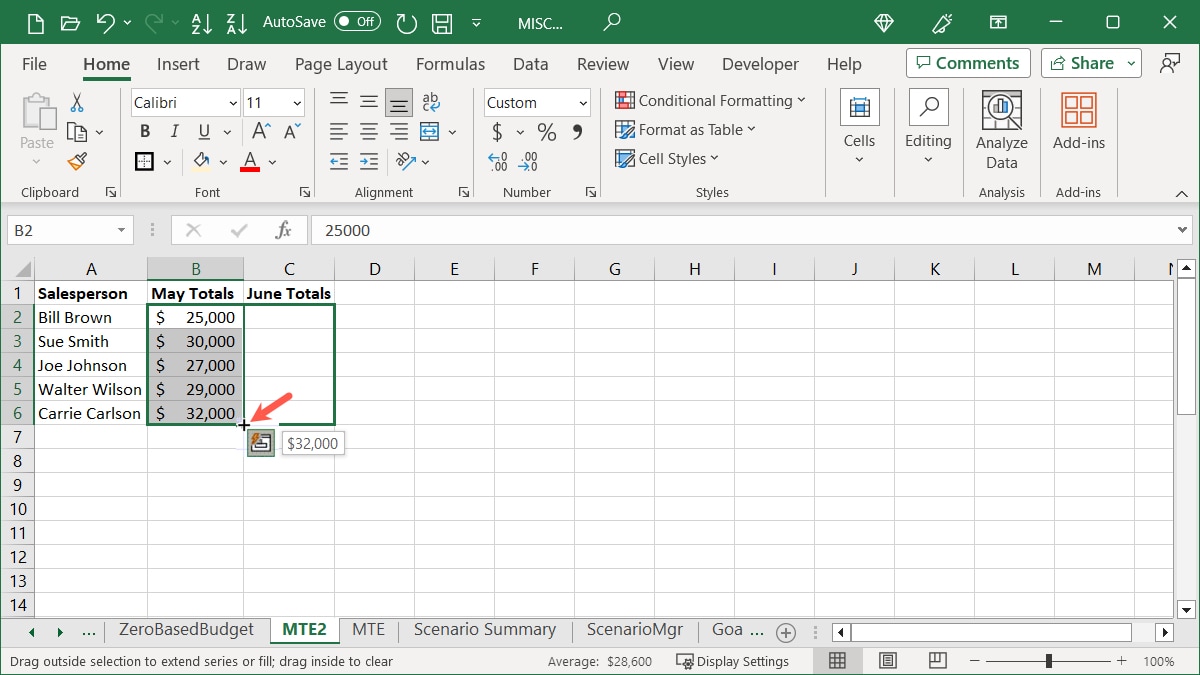This screenshot has height=675, width=1200.
Task: Toggle Italic formatting
Action: click(174, 132)
